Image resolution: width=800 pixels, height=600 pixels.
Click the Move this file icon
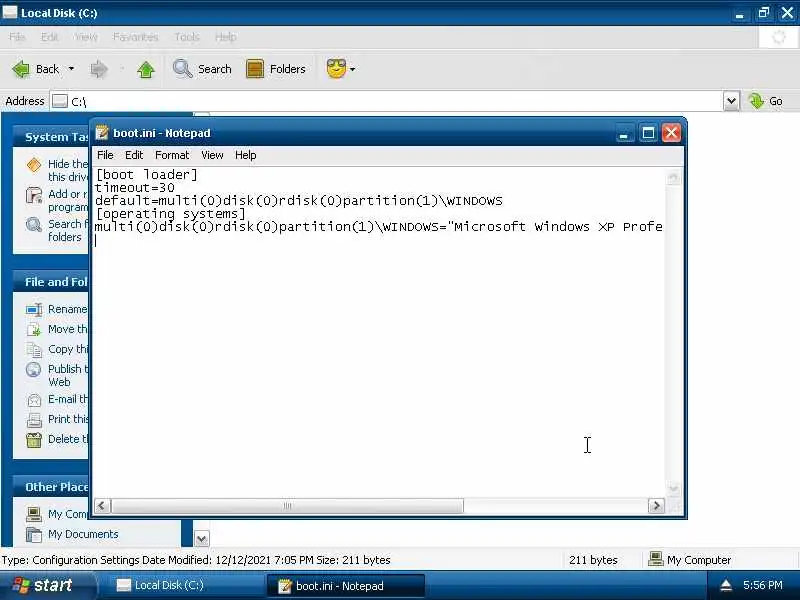point(34,330)
